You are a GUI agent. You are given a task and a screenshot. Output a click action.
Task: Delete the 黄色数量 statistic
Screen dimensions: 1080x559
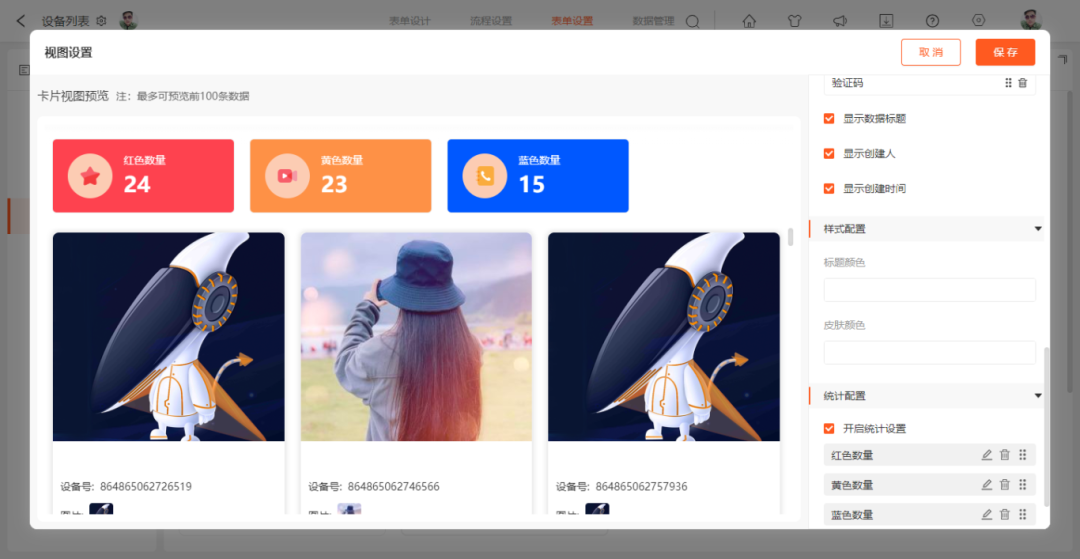coord(1005,485)
